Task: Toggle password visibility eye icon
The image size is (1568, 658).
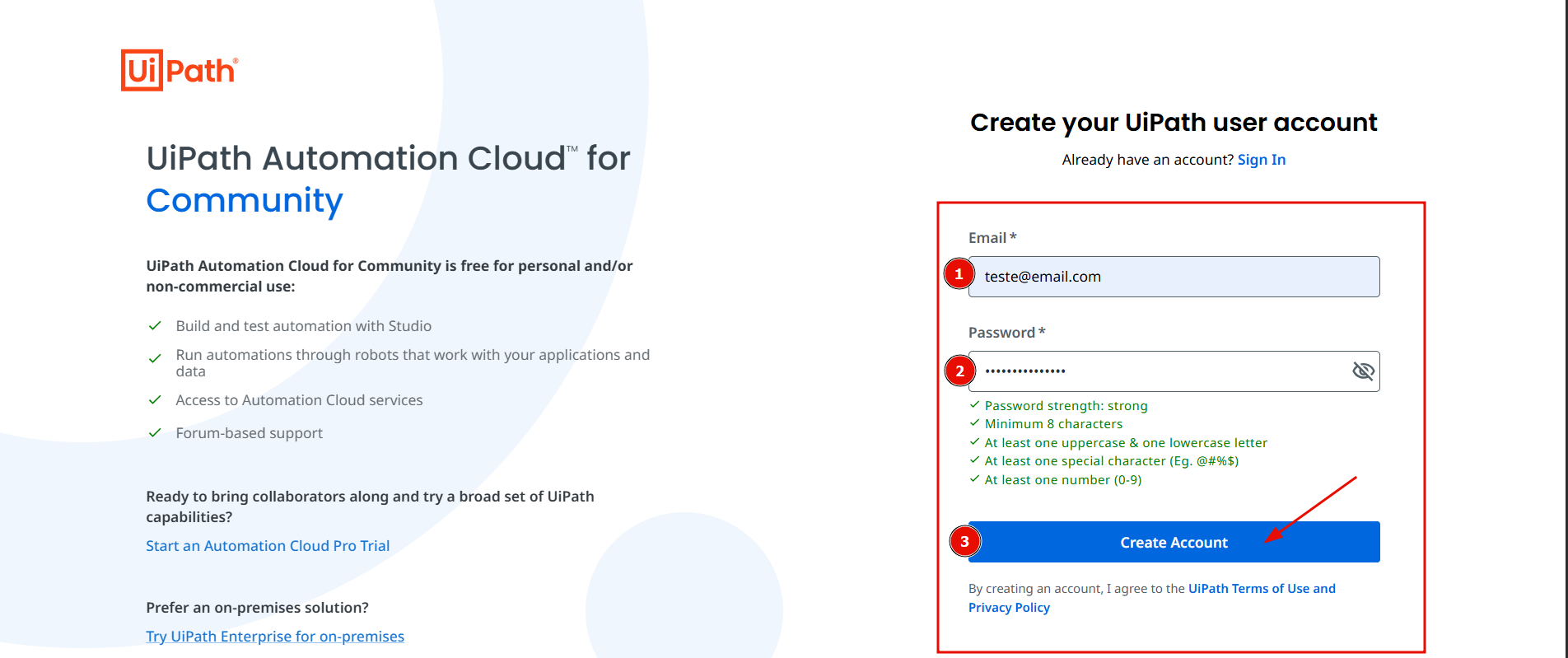Action: click(1363, 371)
